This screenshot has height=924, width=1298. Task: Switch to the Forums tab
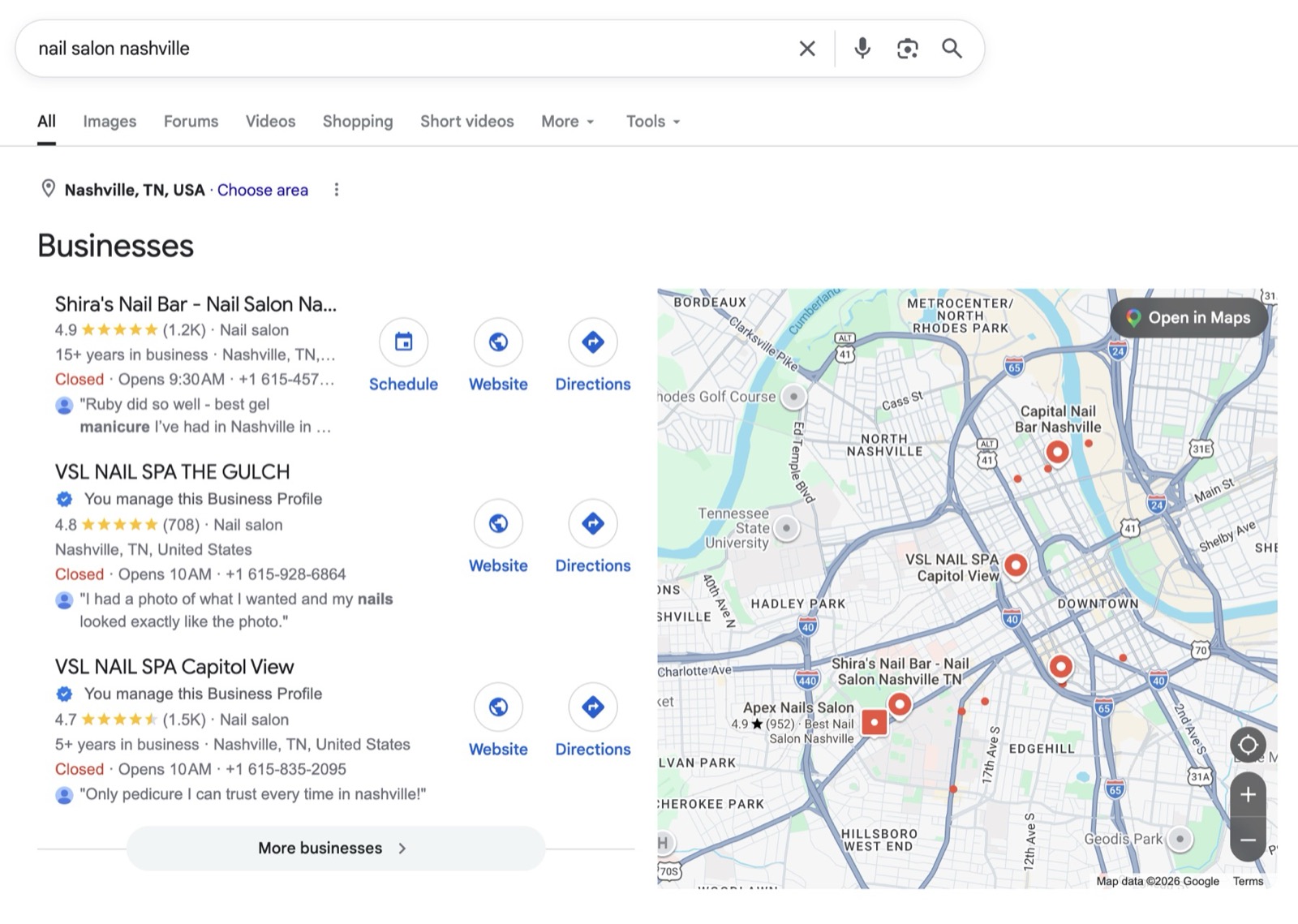click(x=191, y=122)
